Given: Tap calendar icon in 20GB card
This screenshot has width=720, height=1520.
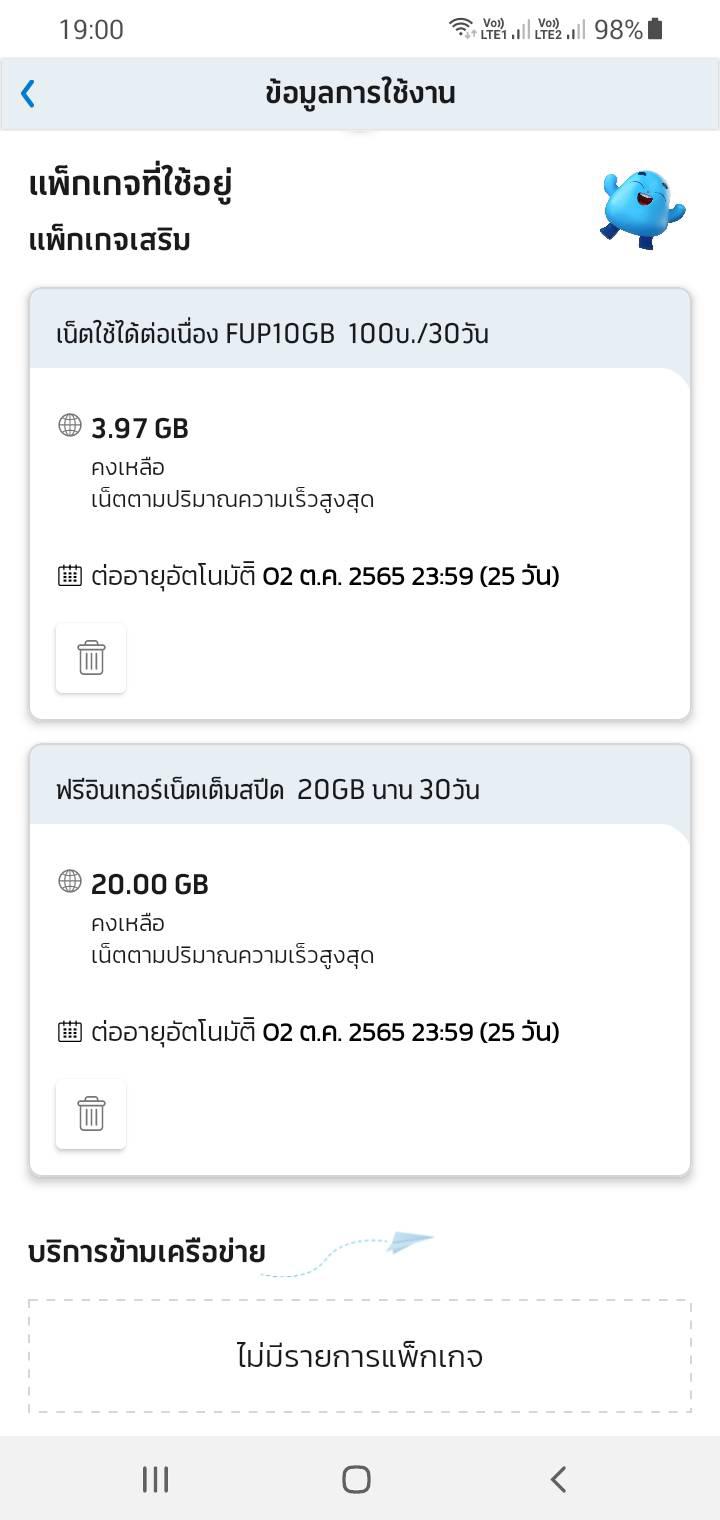Looking at the screenshot, I should point(70,1032).
